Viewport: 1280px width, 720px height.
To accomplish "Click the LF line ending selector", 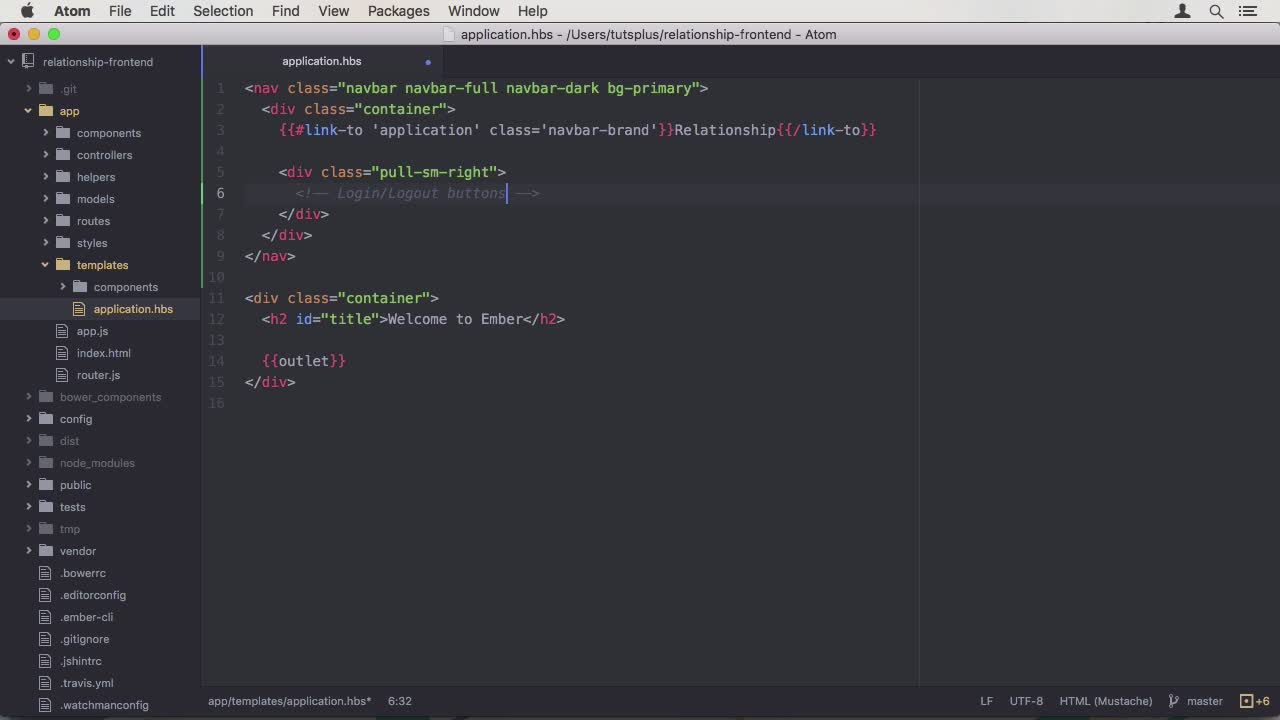I will [987, 701].
